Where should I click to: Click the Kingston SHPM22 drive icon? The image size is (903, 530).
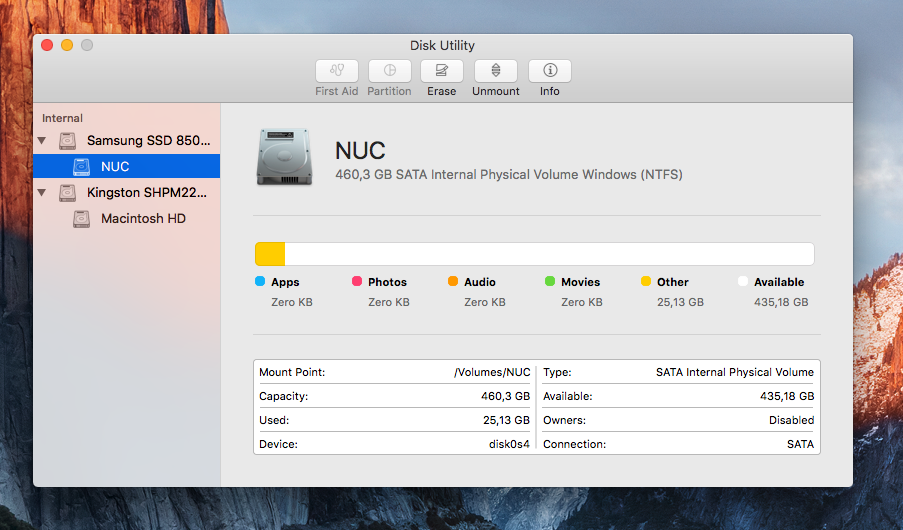(67, 193)
